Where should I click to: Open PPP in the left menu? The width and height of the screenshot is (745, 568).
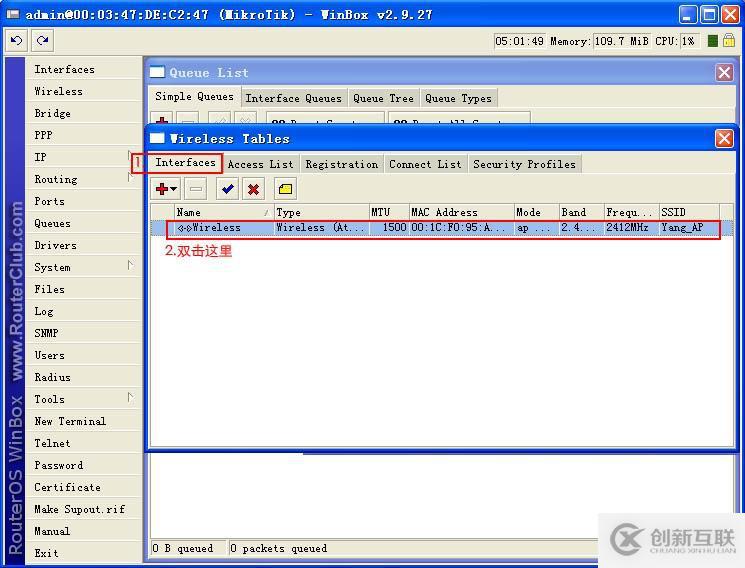tap(84, 135)
